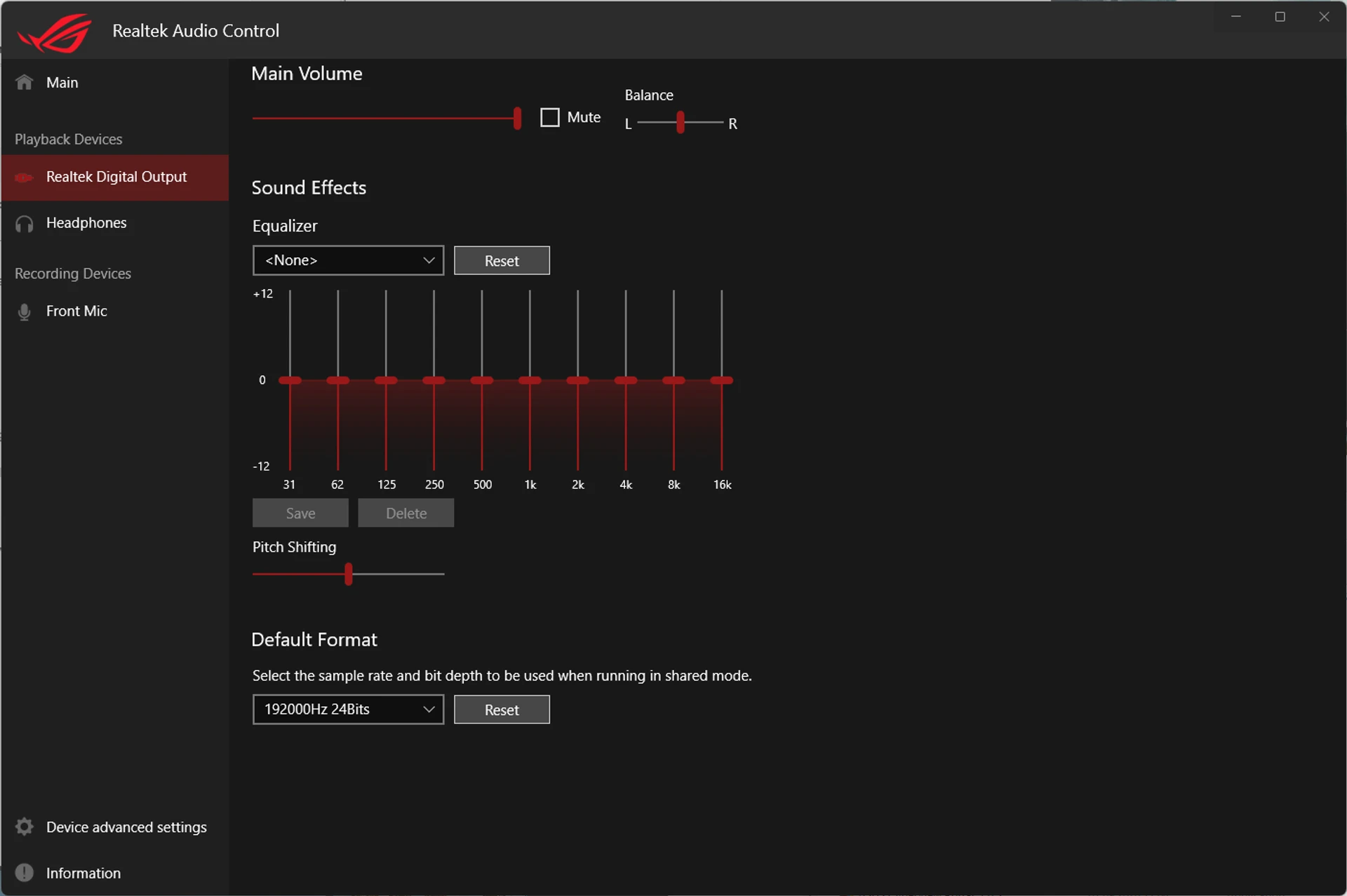Open the Information page
Screen dimensions: 1347x896
pyautogui.click(x=115, y=872)
